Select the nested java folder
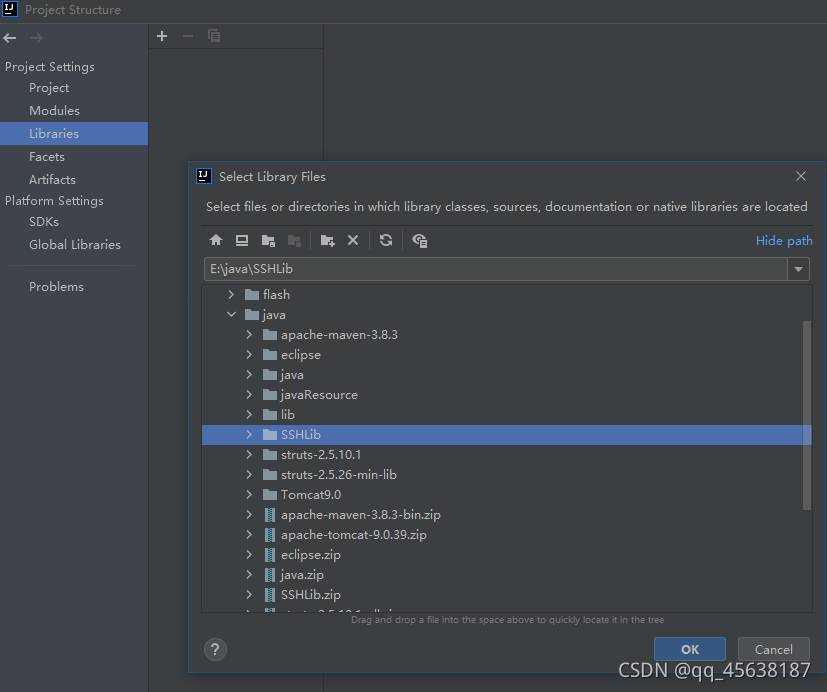 point(506,374)
